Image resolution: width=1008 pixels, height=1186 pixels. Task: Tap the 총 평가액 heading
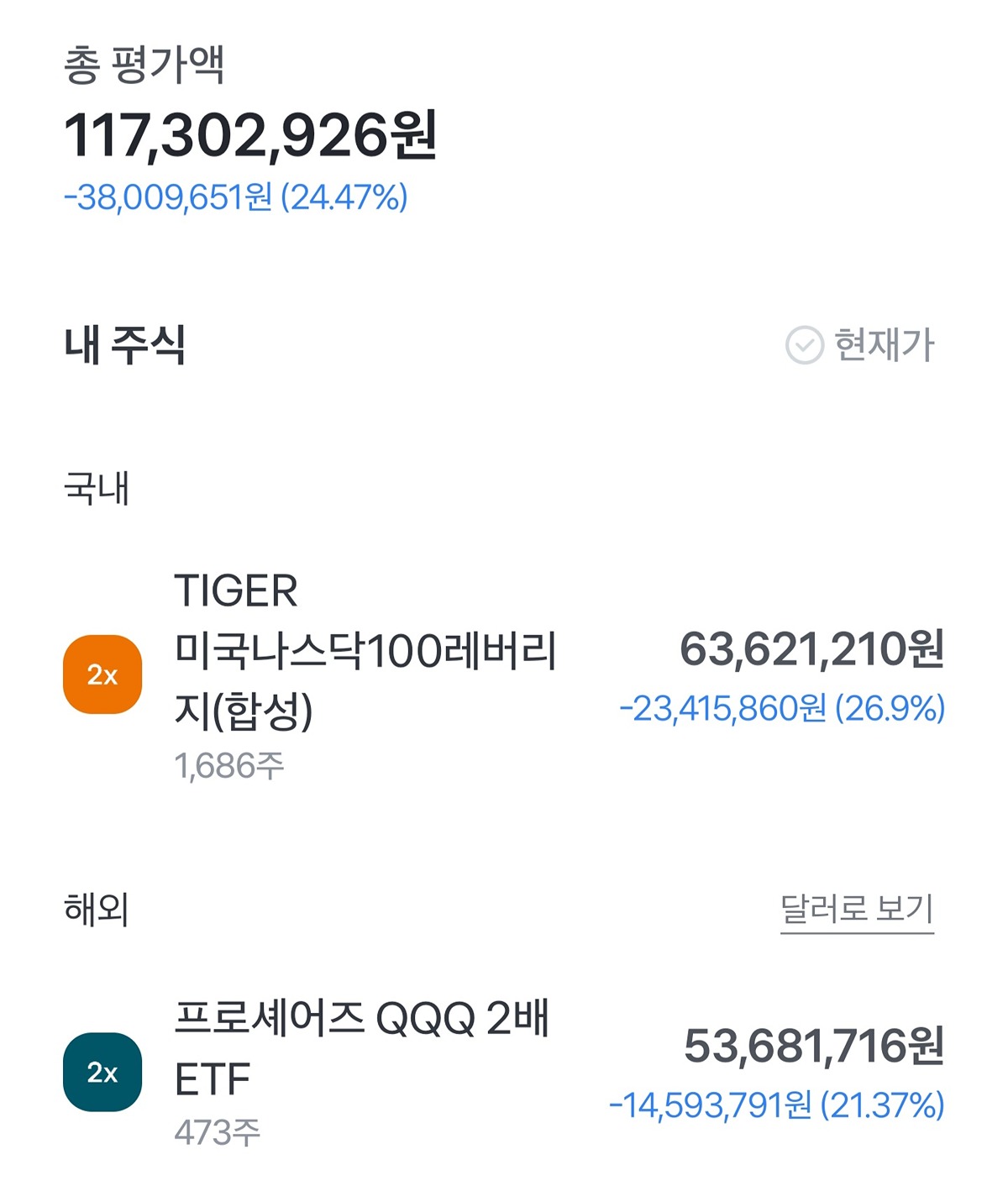[144, 65]
